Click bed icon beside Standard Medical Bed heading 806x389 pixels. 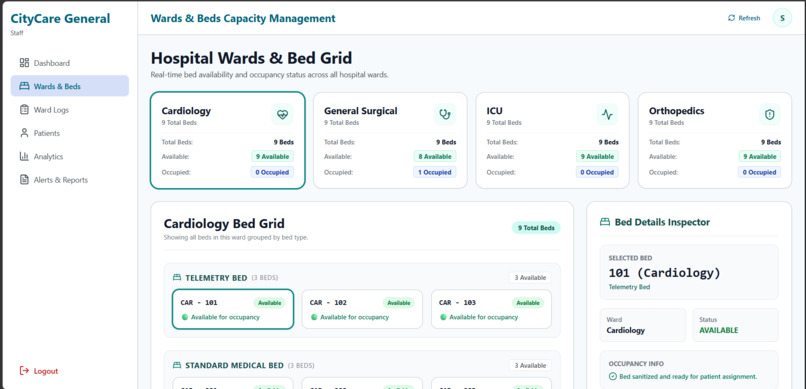tap(177, 365)
